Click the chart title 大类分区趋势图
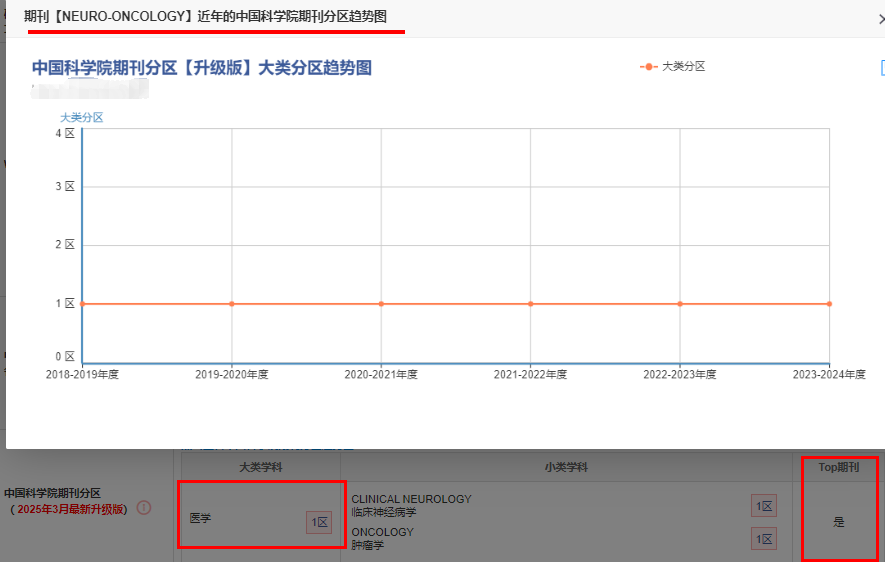This screenshot has height=562, width=885. click(202, 68)
